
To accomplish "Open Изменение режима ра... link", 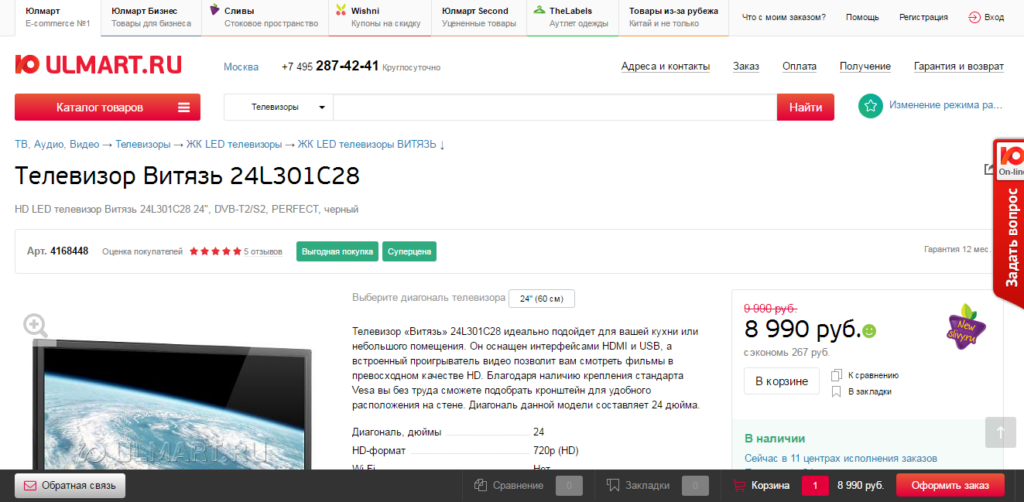I will coord(946,106).
